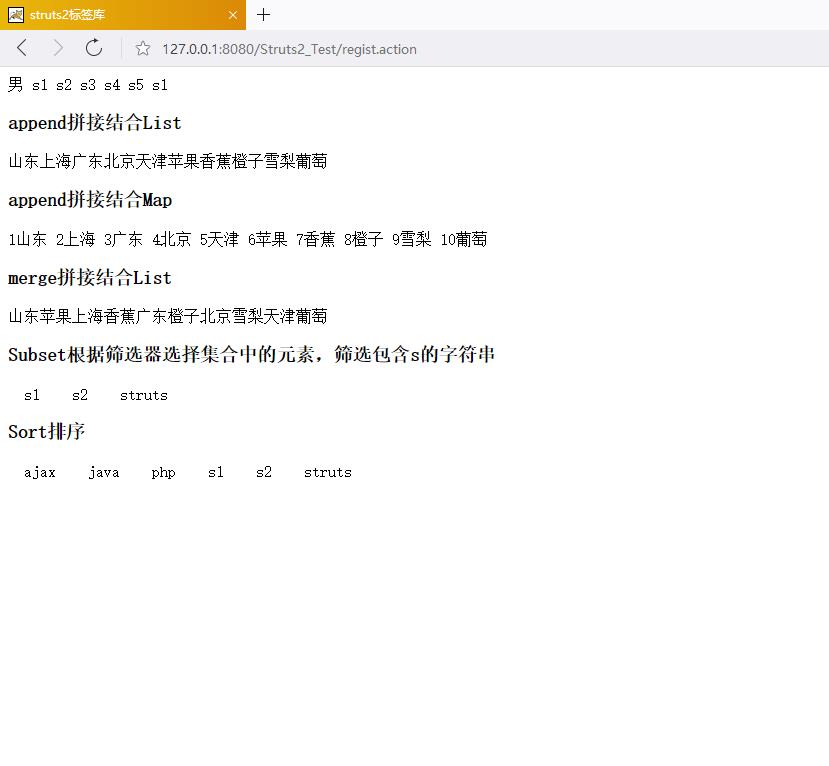Screen dimensions: 829x766
Task: Click s3 in the first line
Action: tap(88, 85)
